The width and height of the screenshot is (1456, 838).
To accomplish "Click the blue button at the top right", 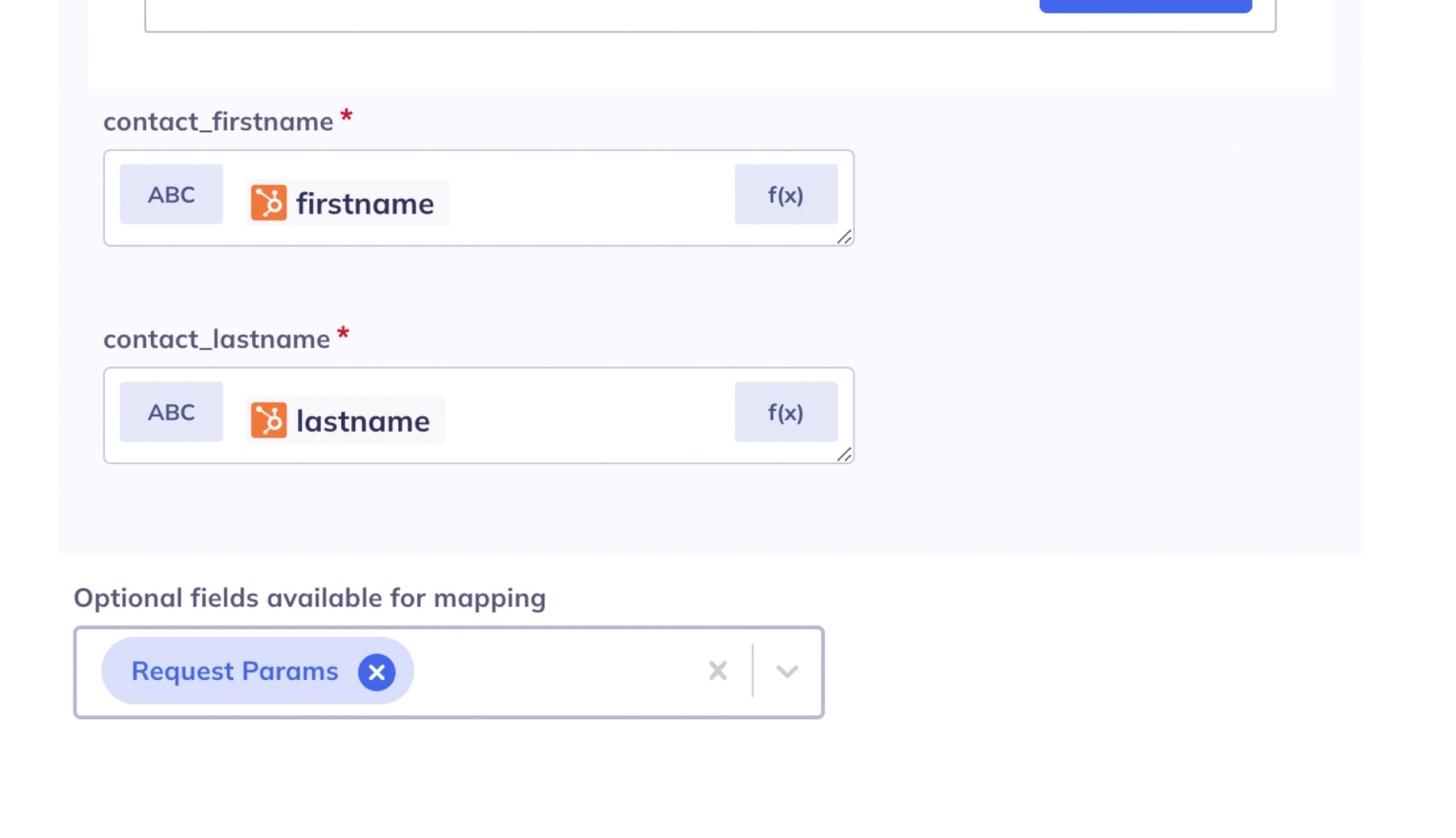I will tap(1144, 5).
